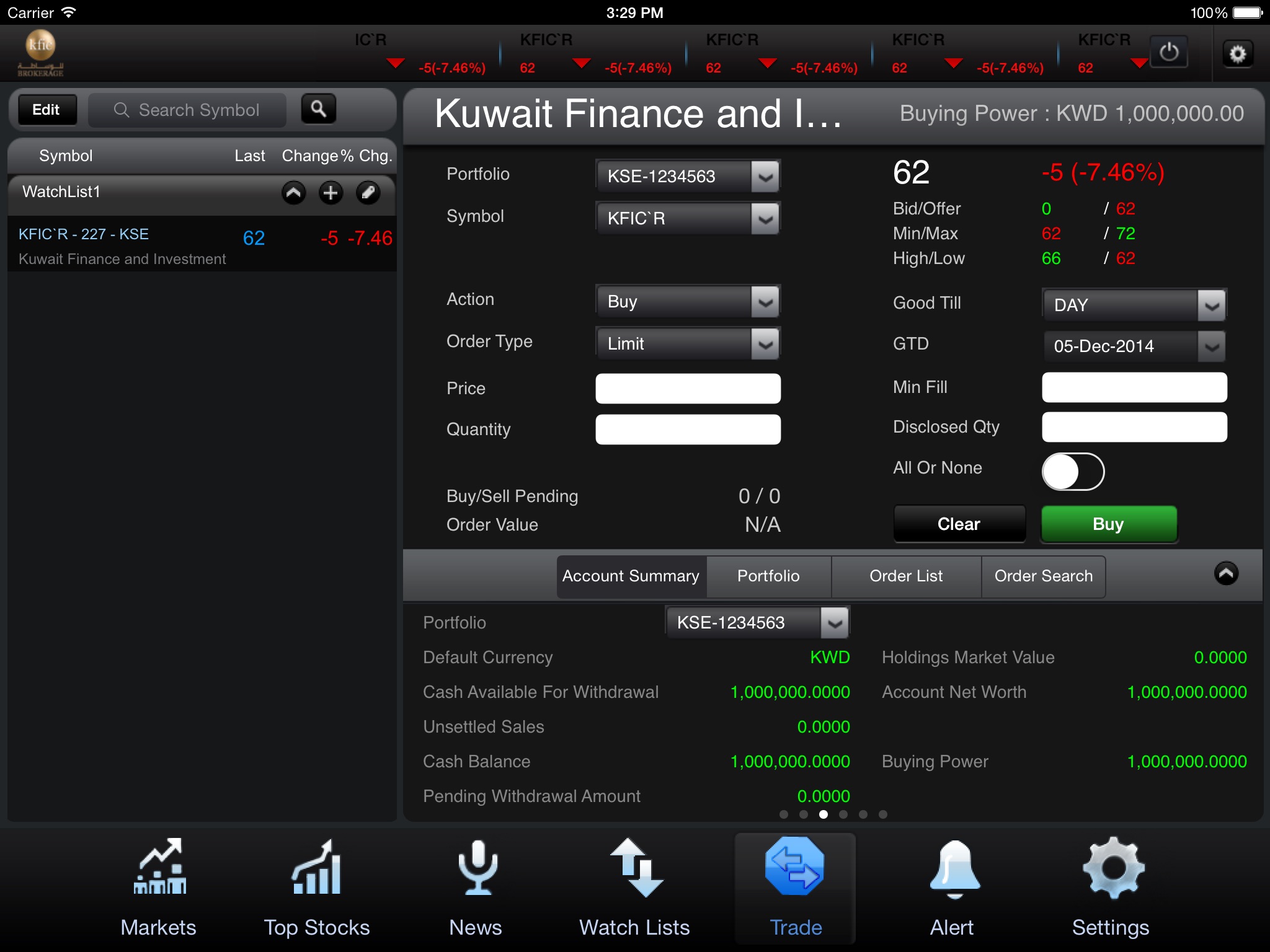Collapse the account summary panel arrow

1225,573
